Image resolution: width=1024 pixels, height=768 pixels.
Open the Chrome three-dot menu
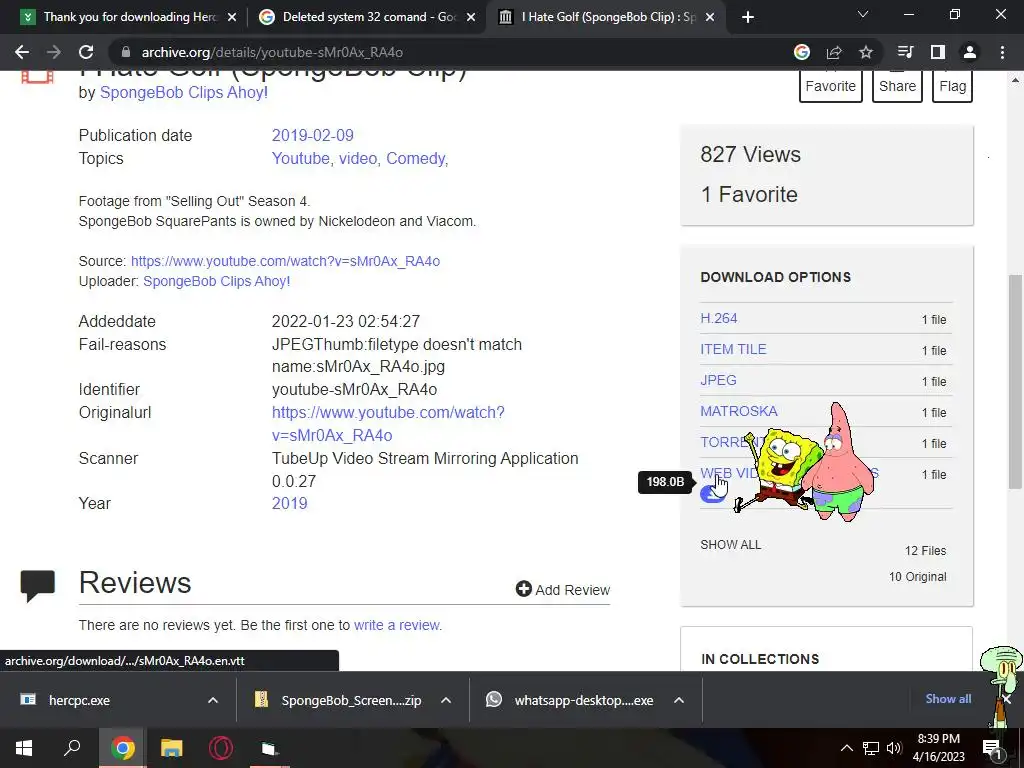pos(1002,52)
